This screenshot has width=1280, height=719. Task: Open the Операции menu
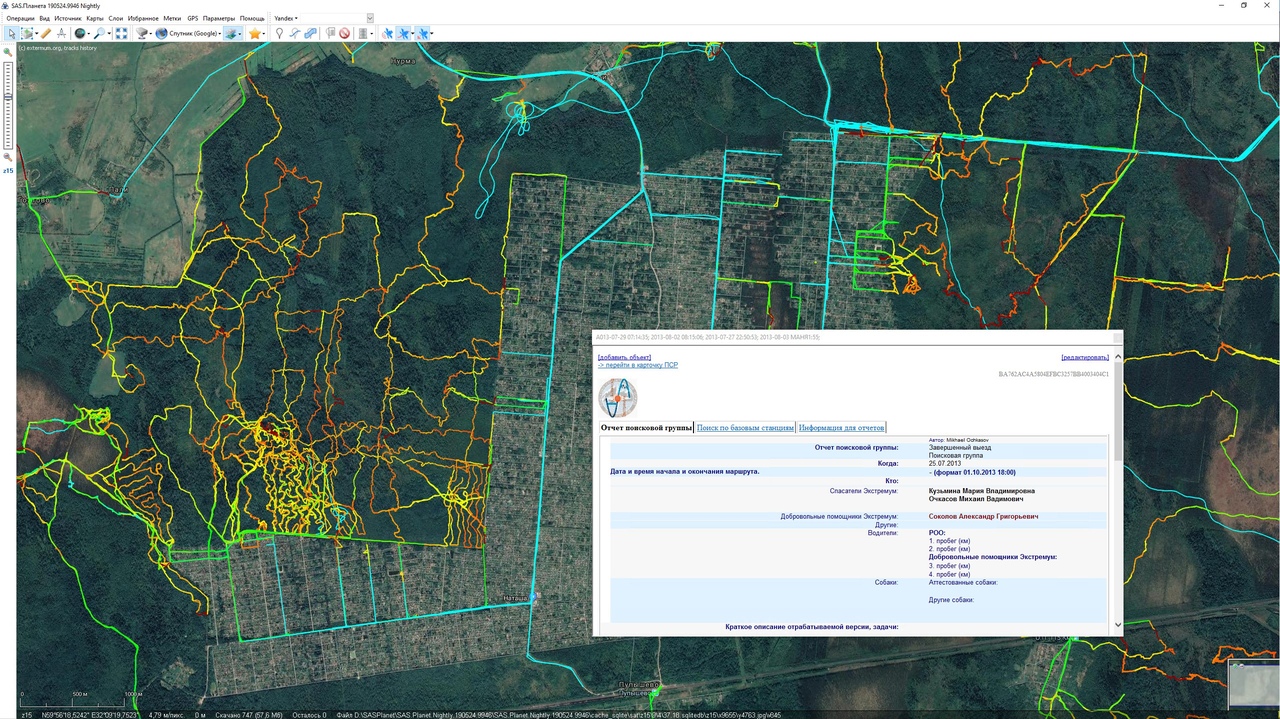click(x=20, y=18)
